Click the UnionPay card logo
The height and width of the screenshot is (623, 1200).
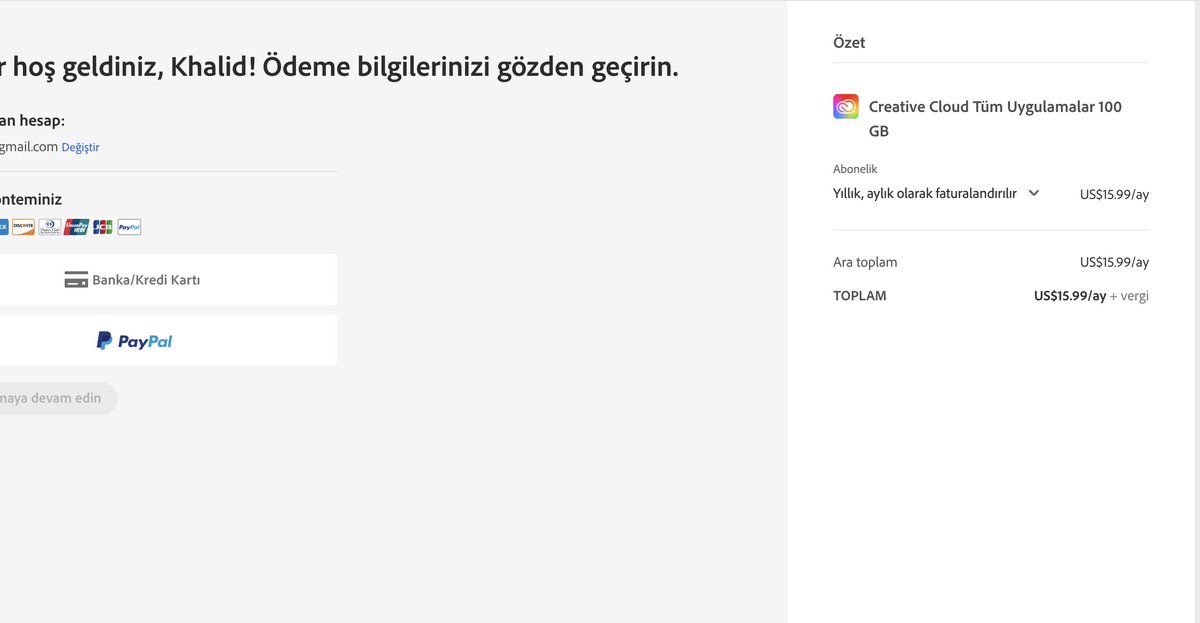(x=76, y=227)
